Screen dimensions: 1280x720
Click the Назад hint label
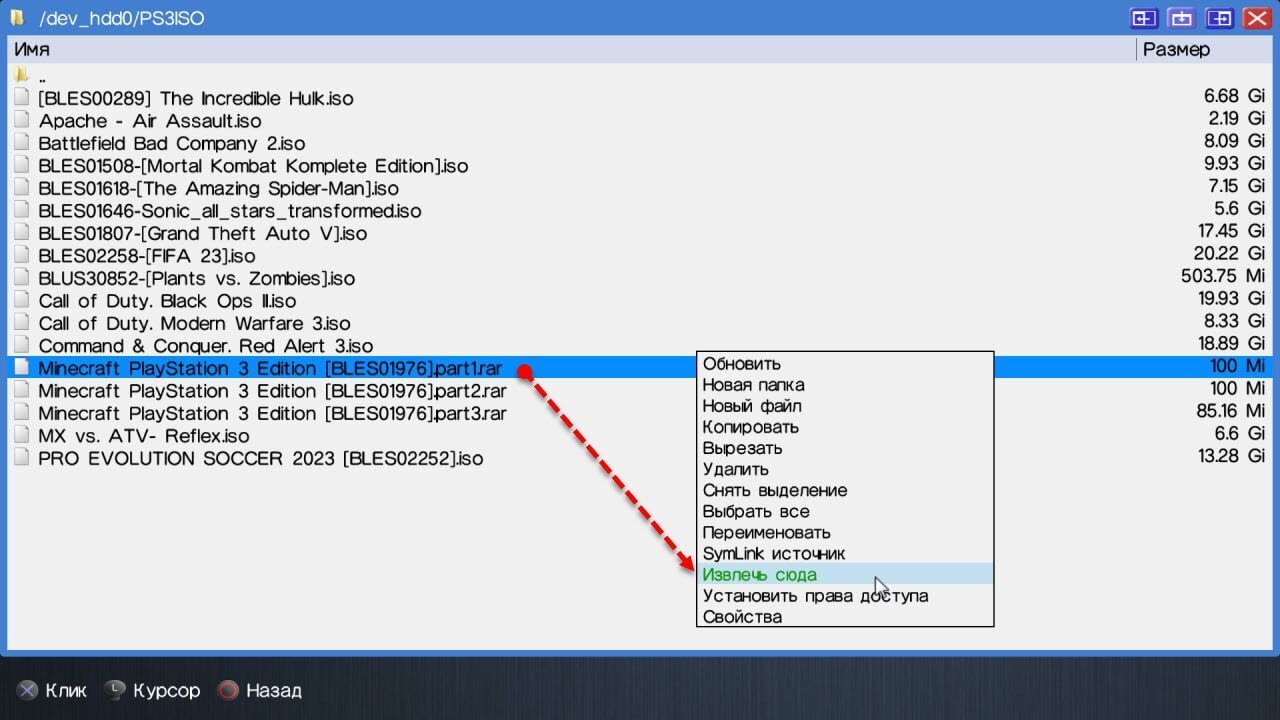(274, 690)
